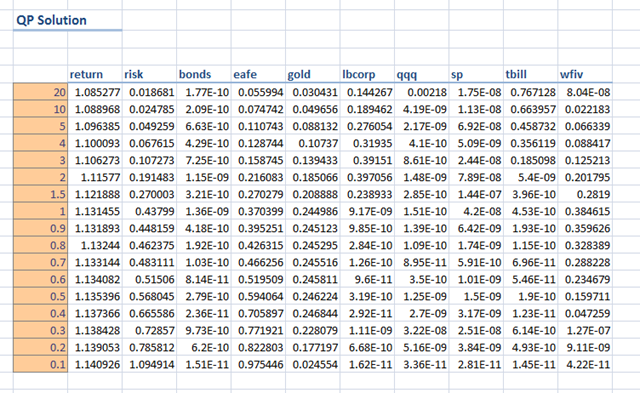Image resolution: width=640 pixels, height=393 pixels.
Task: Click the orange cell with value 0.5
Action: [x=40, y=296]
